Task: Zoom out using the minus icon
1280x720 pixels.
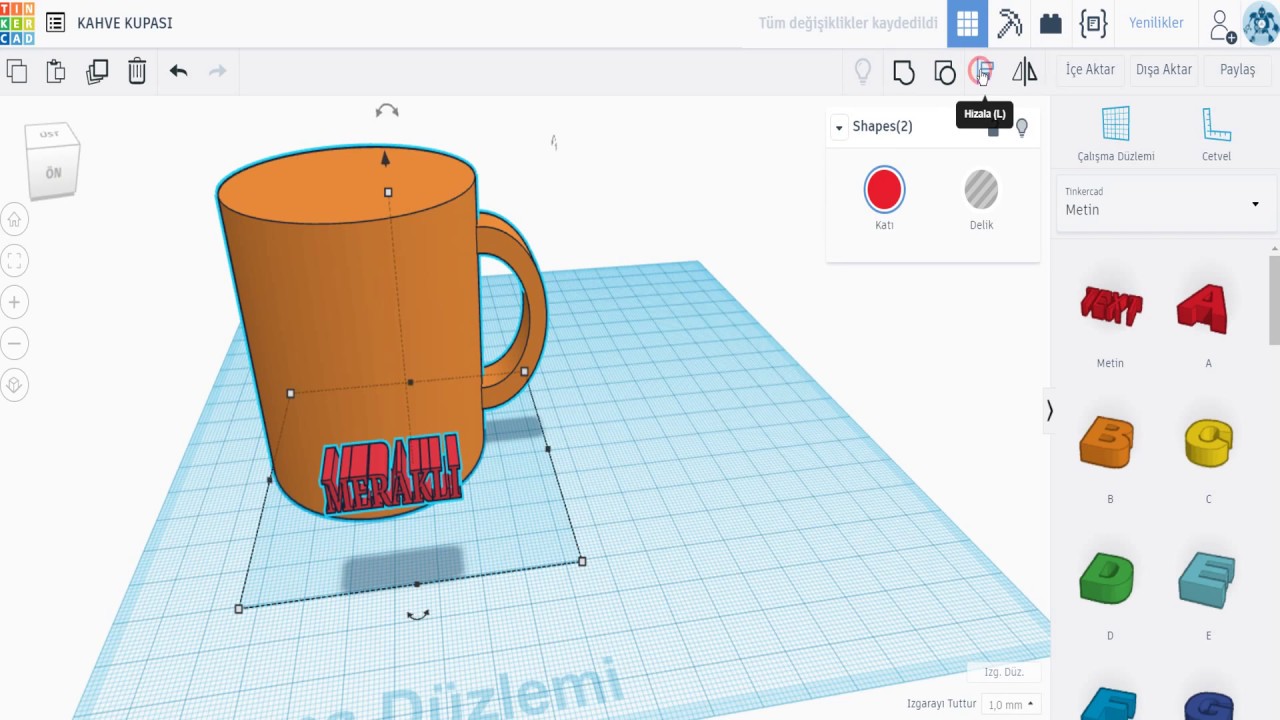Action: 14,344
